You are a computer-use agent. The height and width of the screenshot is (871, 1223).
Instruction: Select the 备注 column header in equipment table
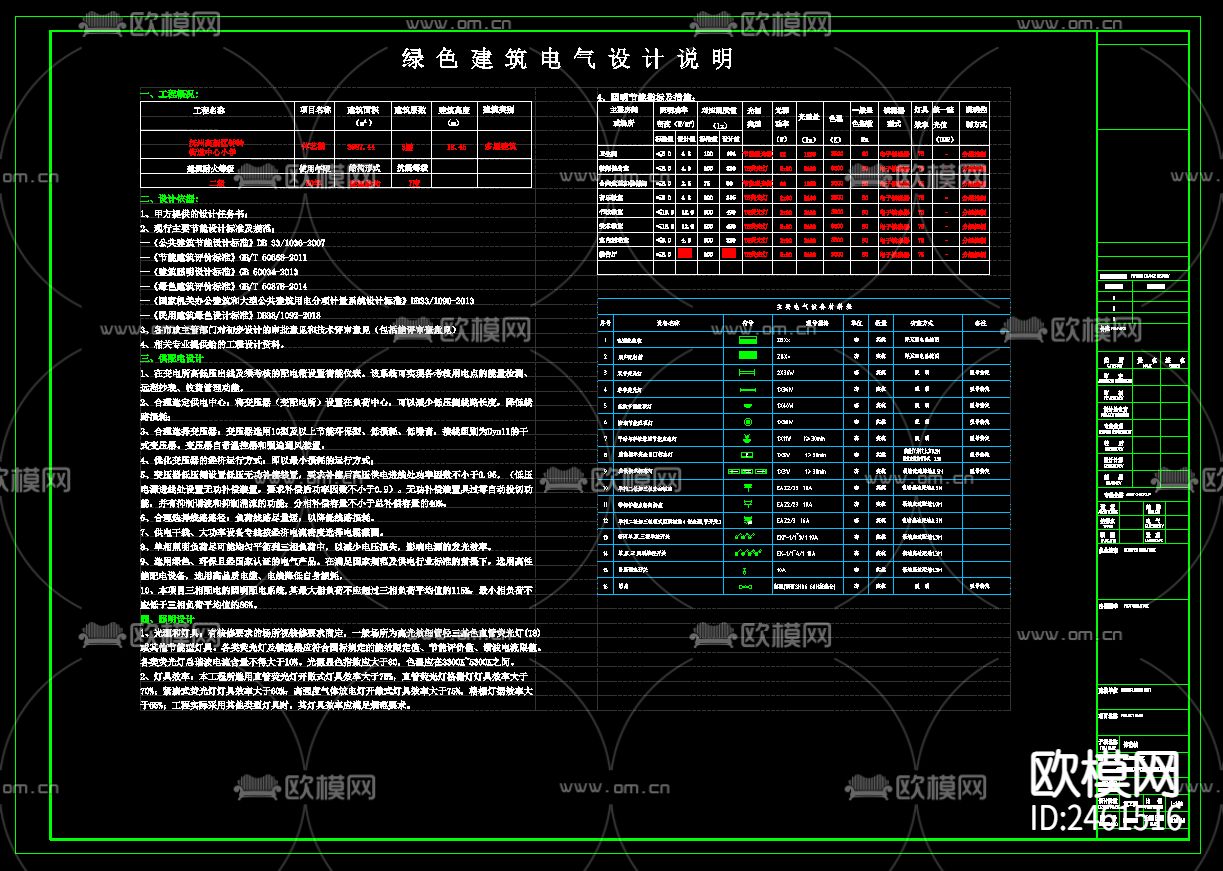tap(980, 323)
